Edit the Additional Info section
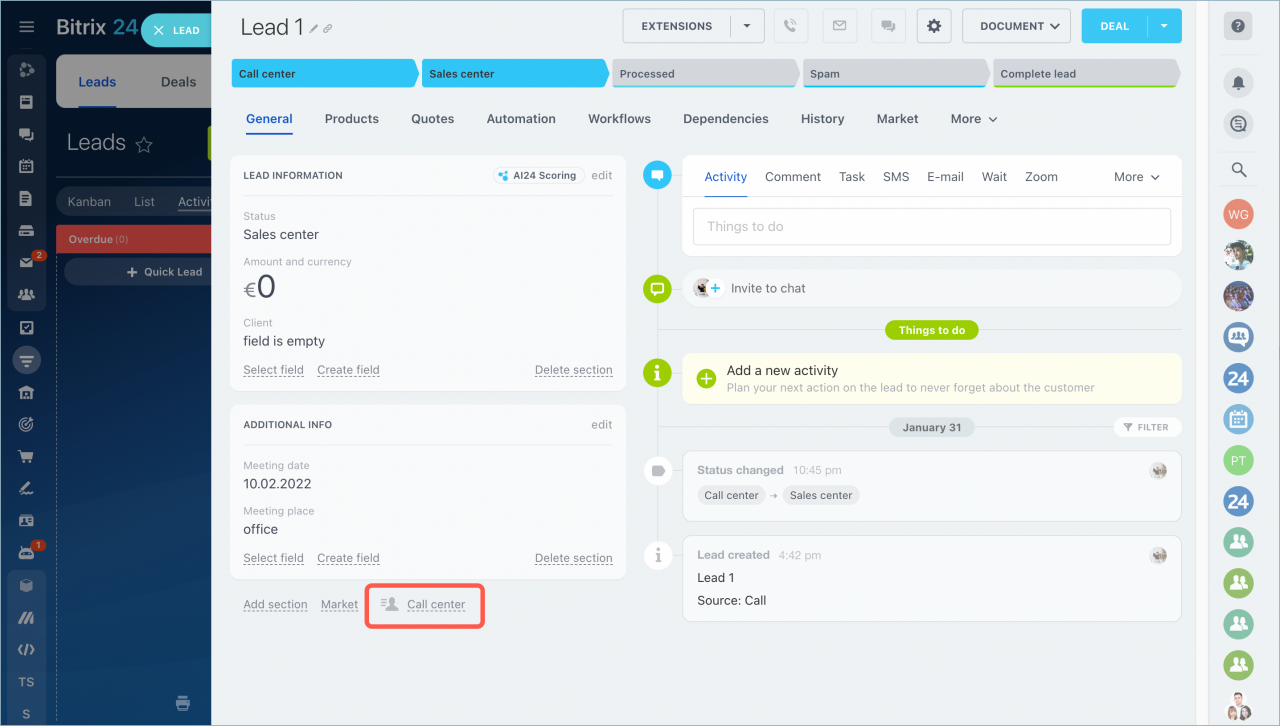Viewport: 1280px width, 726px height. (x=601, y=425)
